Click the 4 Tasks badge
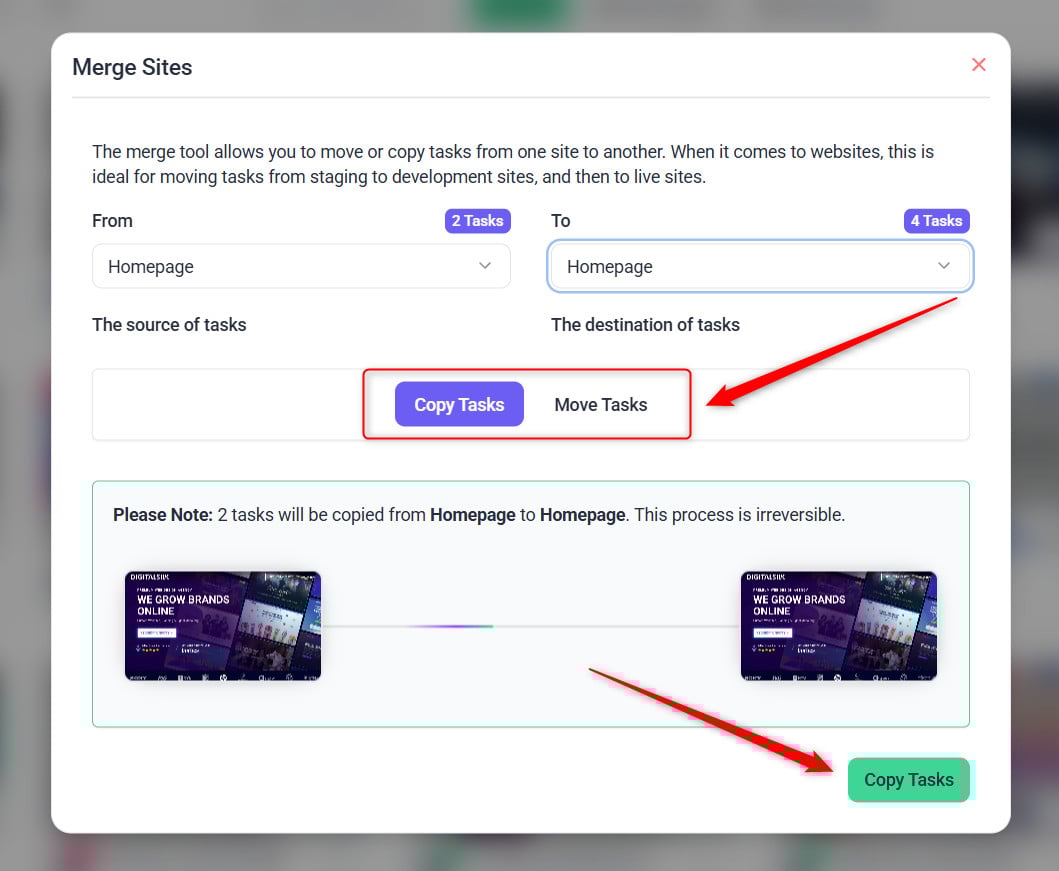 pyautogui.click(x=936, y=221)
